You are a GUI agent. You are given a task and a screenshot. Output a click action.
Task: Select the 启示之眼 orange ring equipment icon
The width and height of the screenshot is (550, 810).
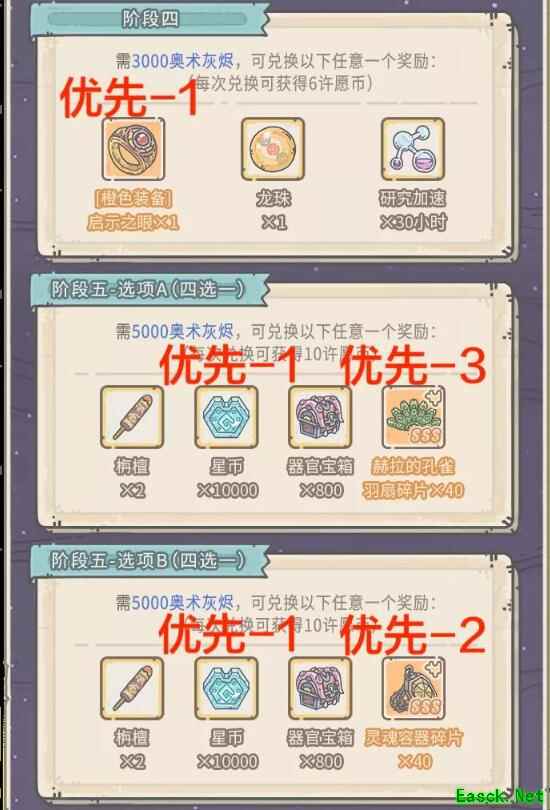[x=133, y=149]
